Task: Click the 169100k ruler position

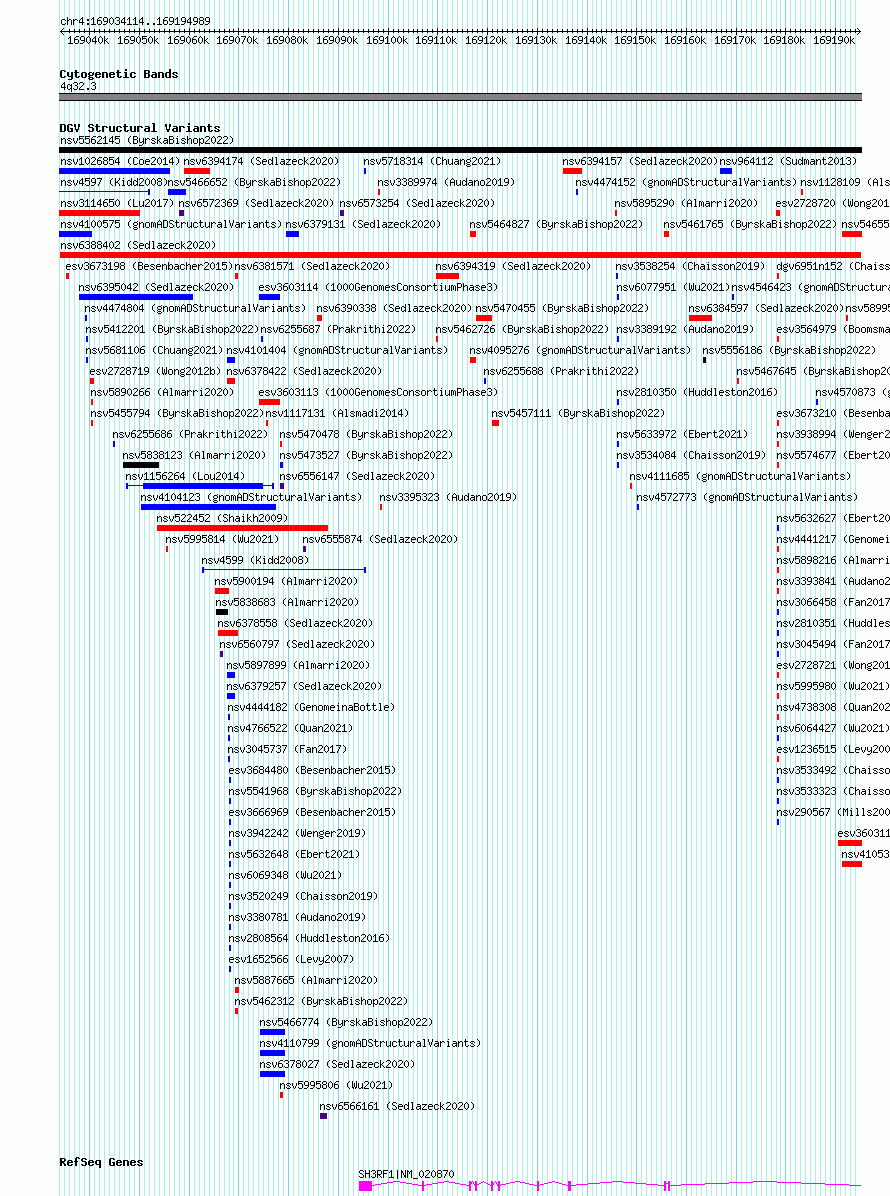Action: (x=387, y=40)
